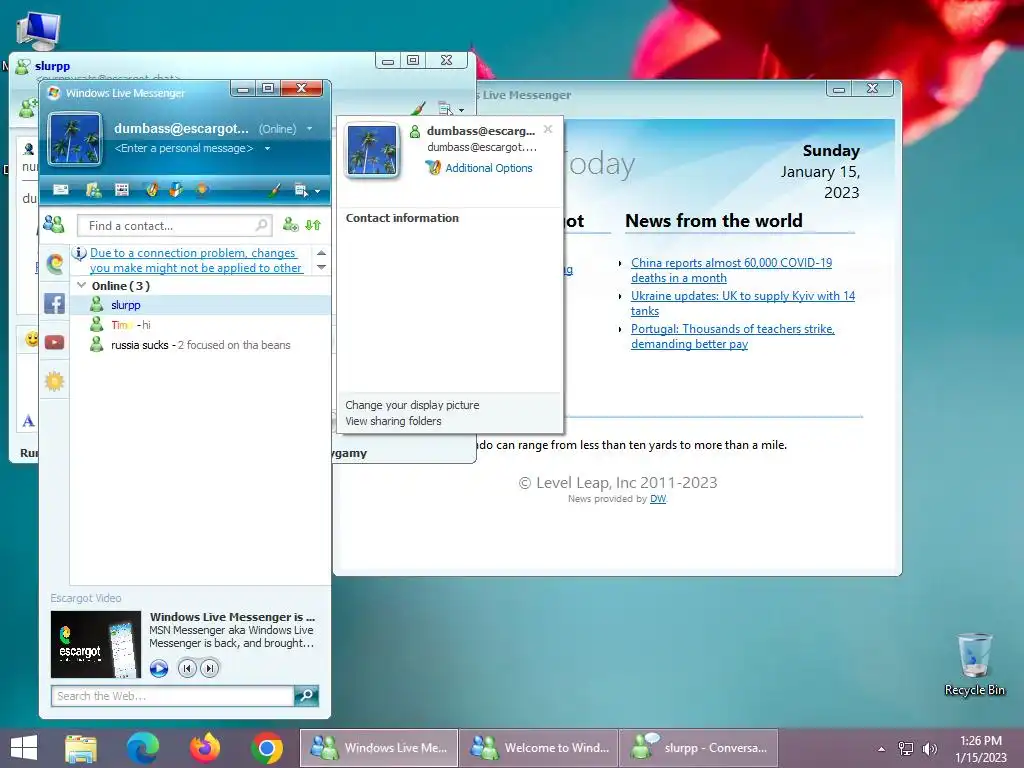Switch to 'Welcome to Wind...' taskbar window

pyautogui.click(x=539, y=748)
